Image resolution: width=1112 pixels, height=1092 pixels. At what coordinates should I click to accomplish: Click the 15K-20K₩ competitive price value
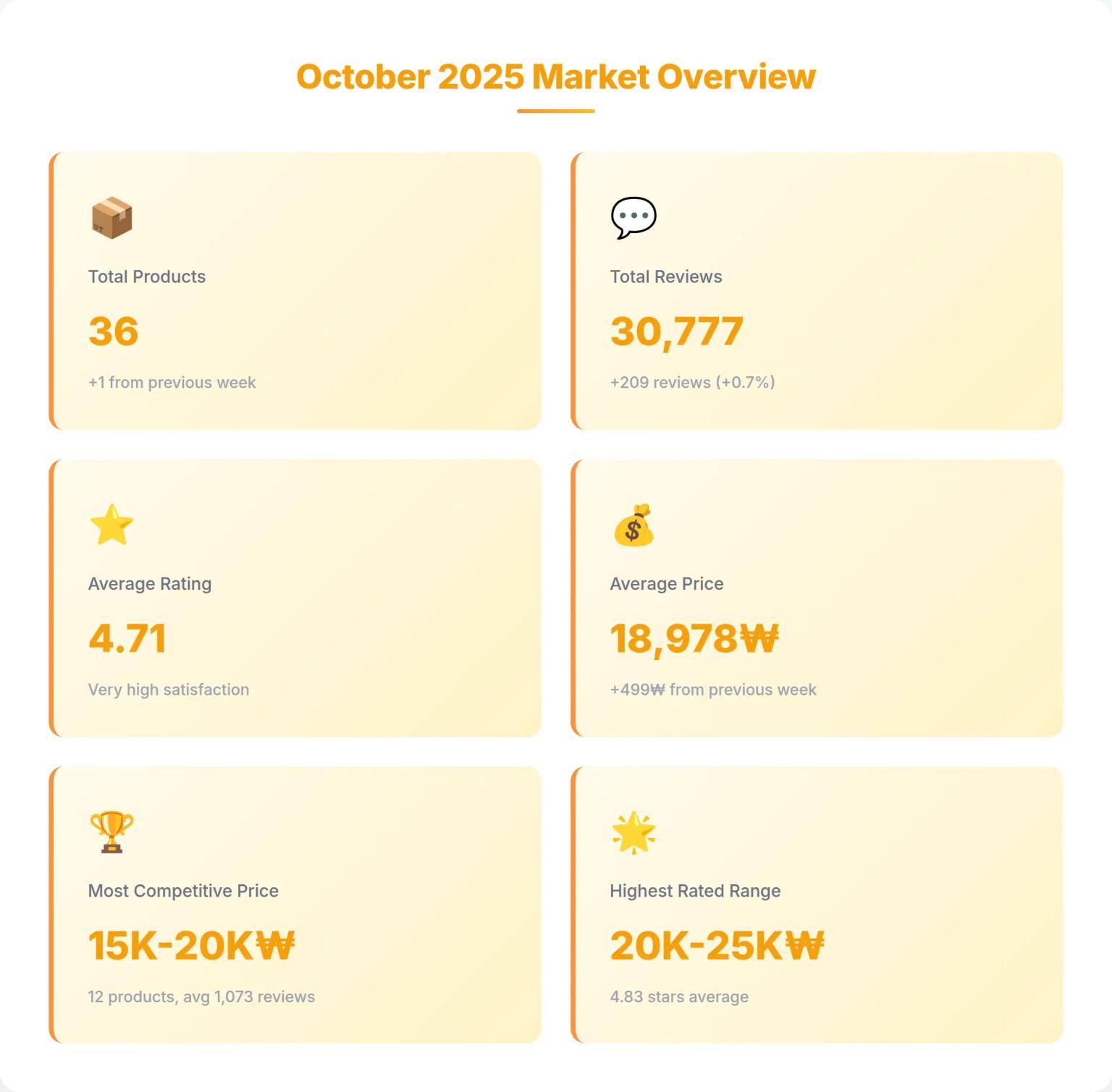(191, 946)
